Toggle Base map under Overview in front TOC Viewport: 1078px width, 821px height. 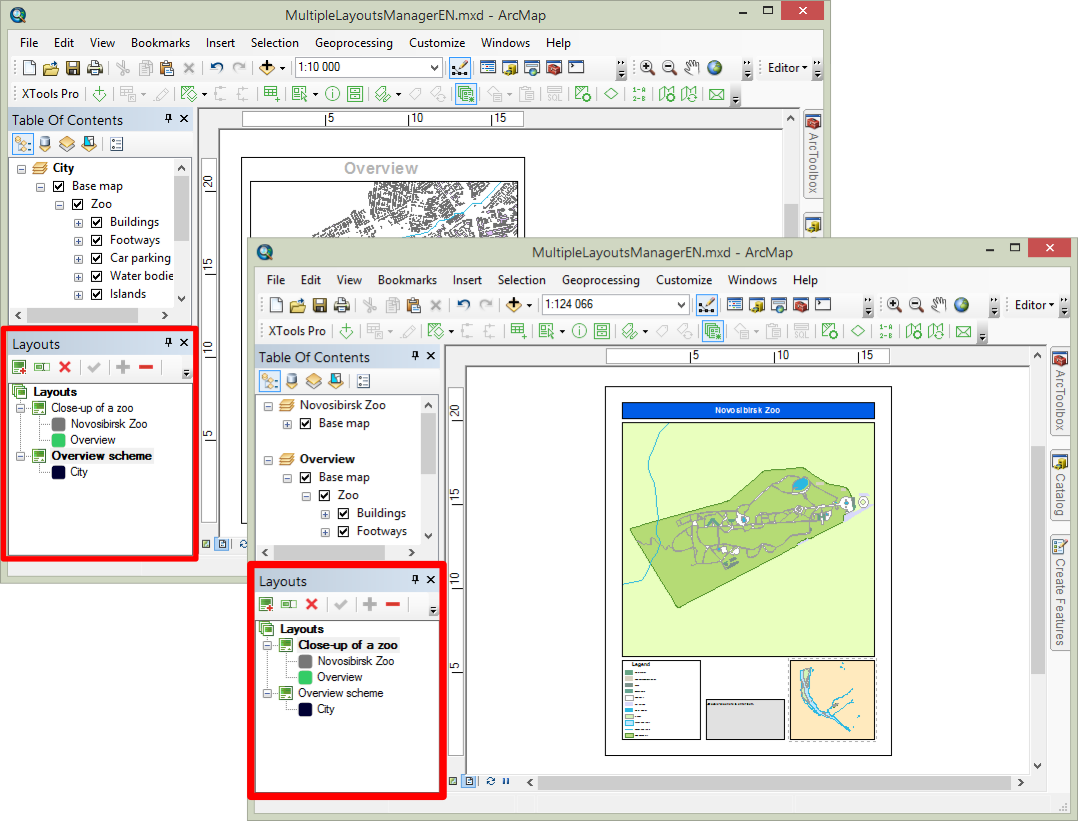click(306, 477)
